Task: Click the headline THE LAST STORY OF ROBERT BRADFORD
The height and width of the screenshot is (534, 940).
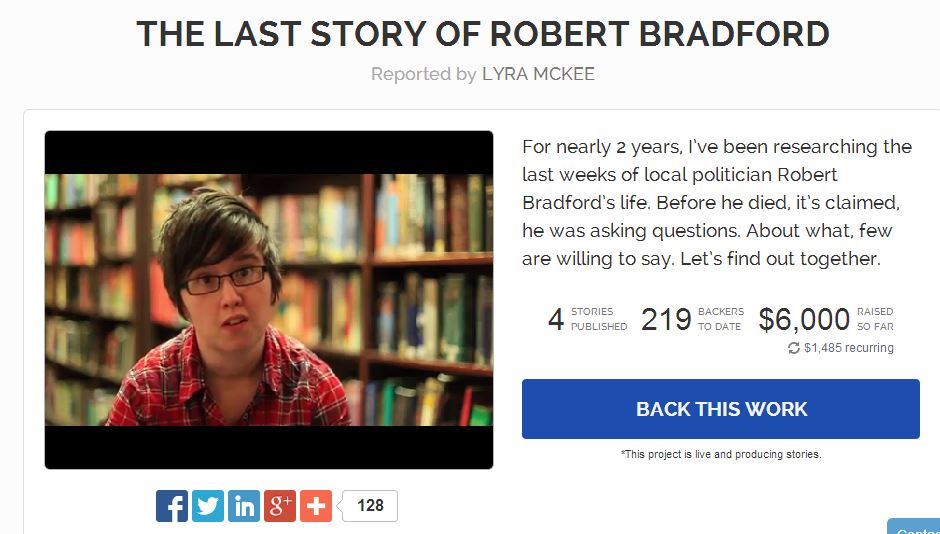Action: click(483, 35)
